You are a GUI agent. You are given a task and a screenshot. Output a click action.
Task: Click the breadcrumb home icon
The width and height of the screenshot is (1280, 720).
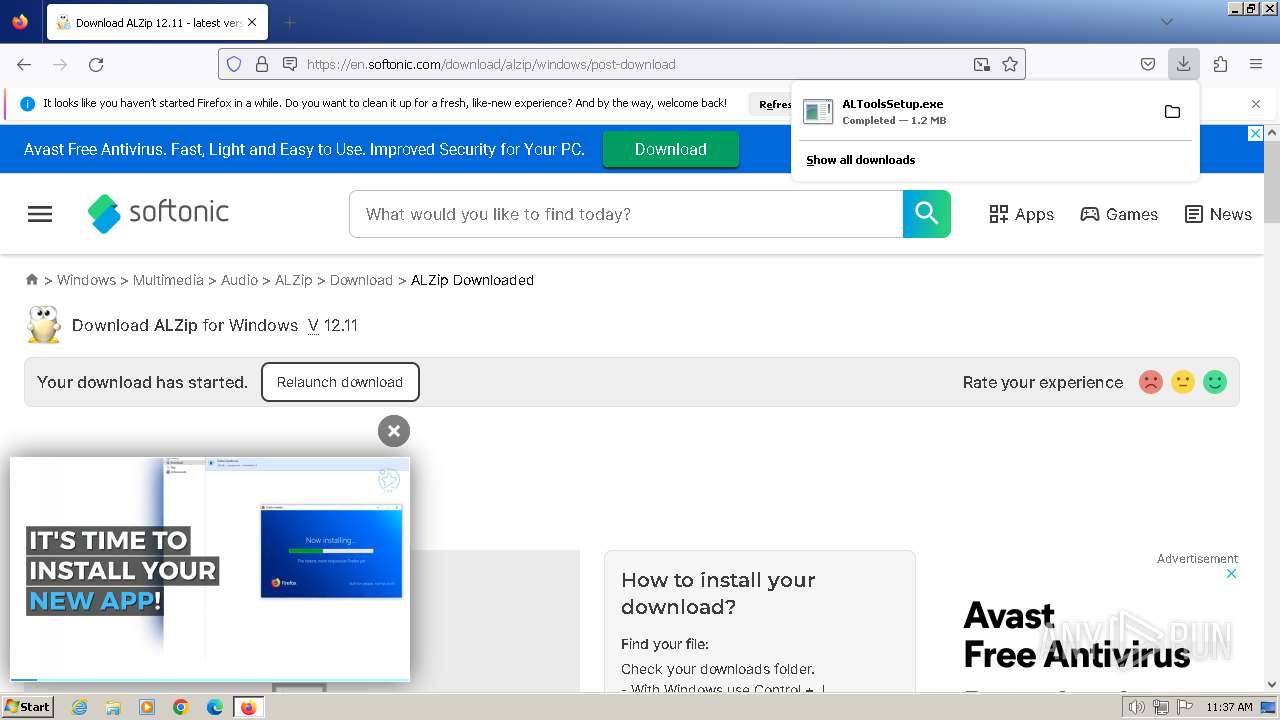coord(32,280)
